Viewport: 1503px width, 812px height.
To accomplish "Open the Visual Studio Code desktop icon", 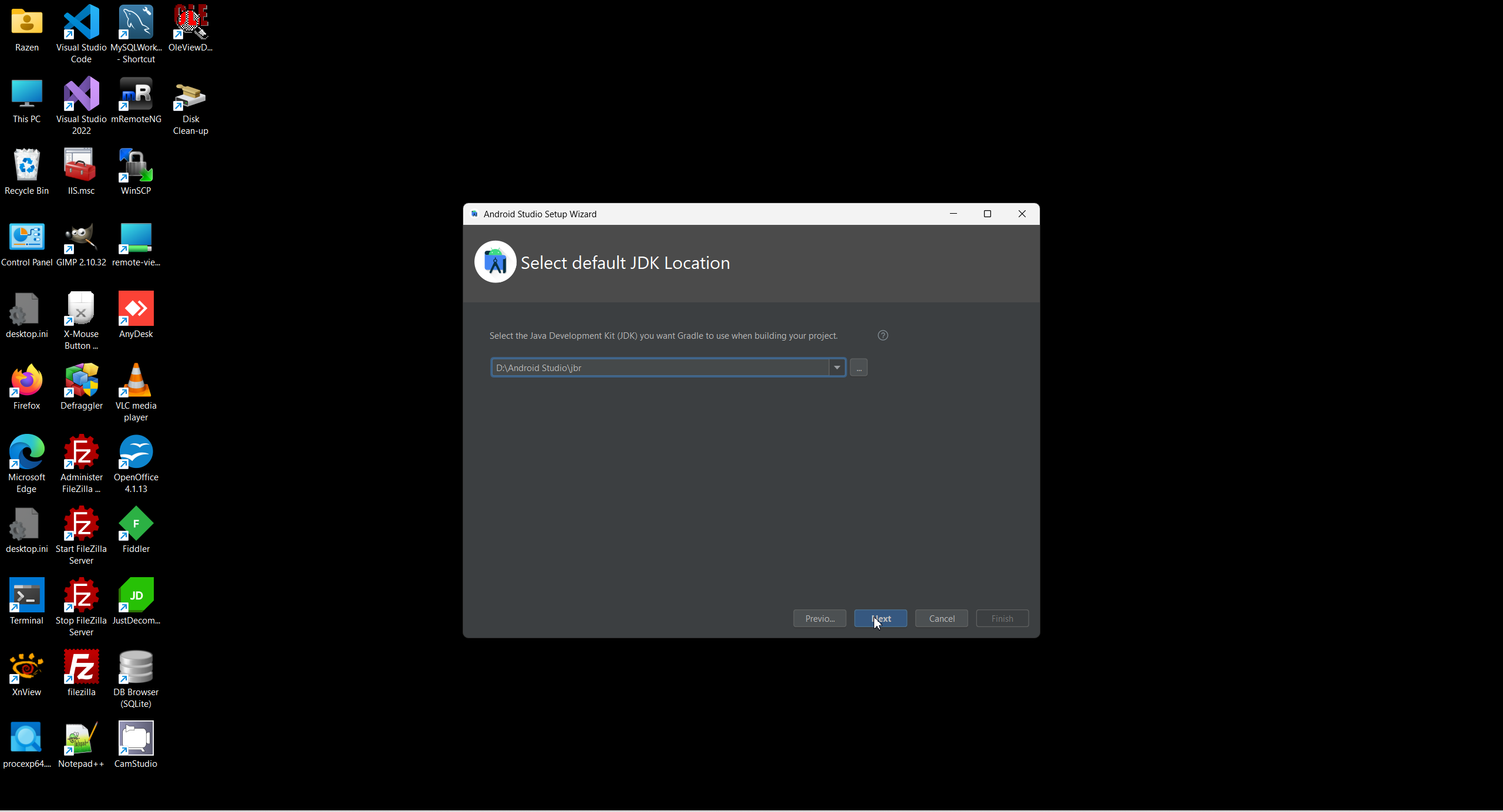I will point(81,23).
